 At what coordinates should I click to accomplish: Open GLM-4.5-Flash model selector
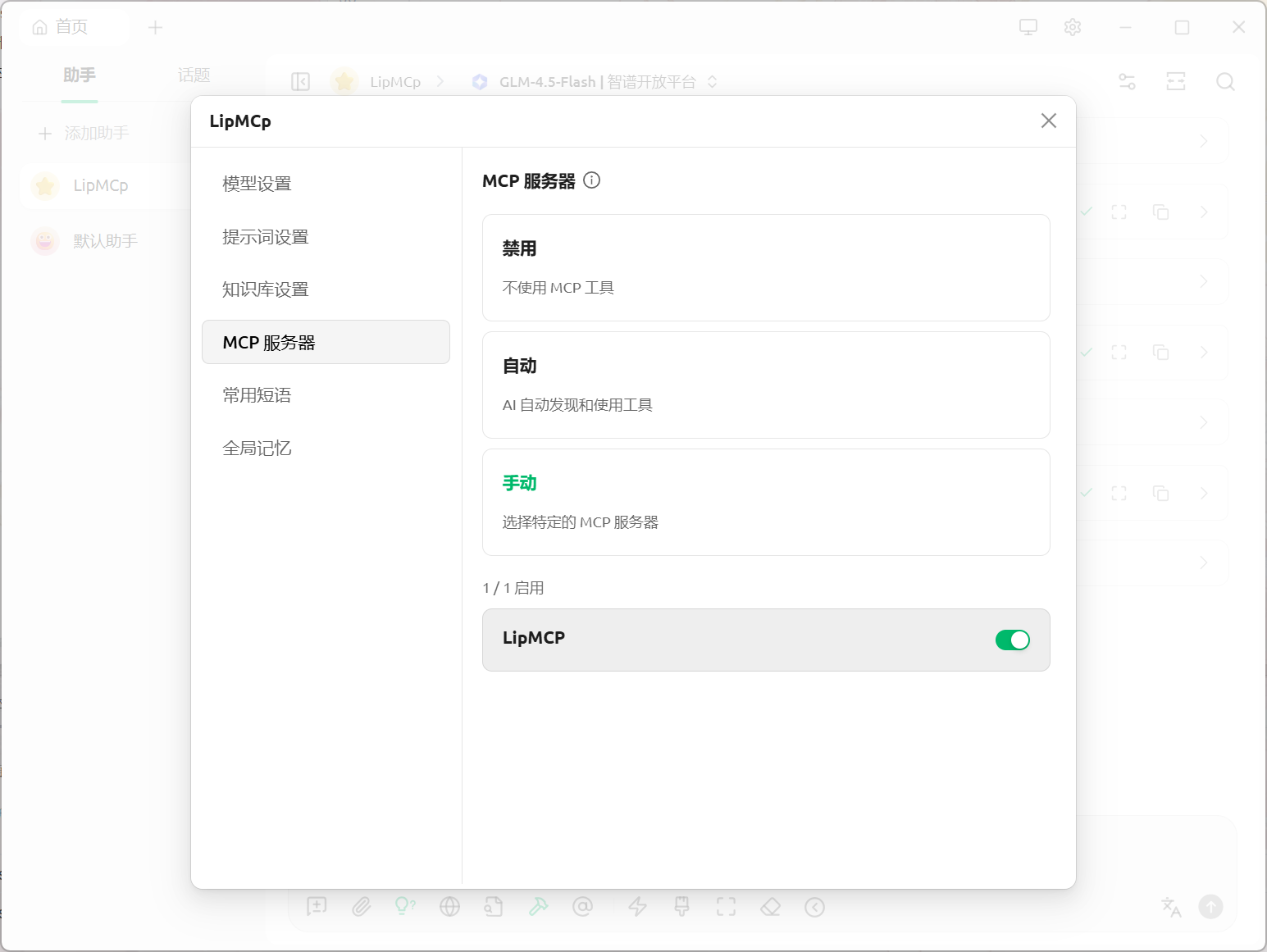(595, 82)
